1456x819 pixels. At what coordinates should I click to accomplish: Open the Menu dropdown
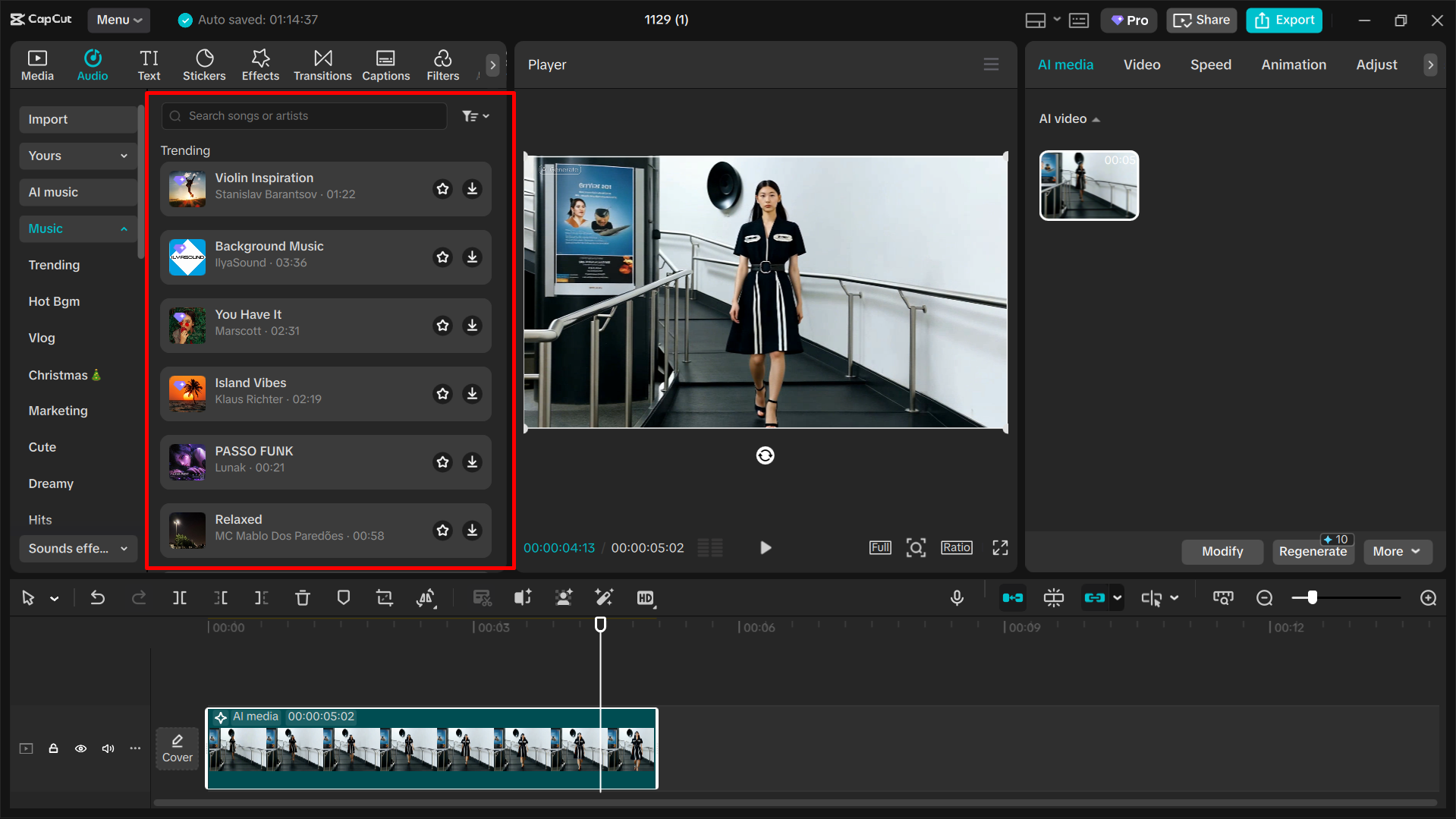tap(118, 20)
